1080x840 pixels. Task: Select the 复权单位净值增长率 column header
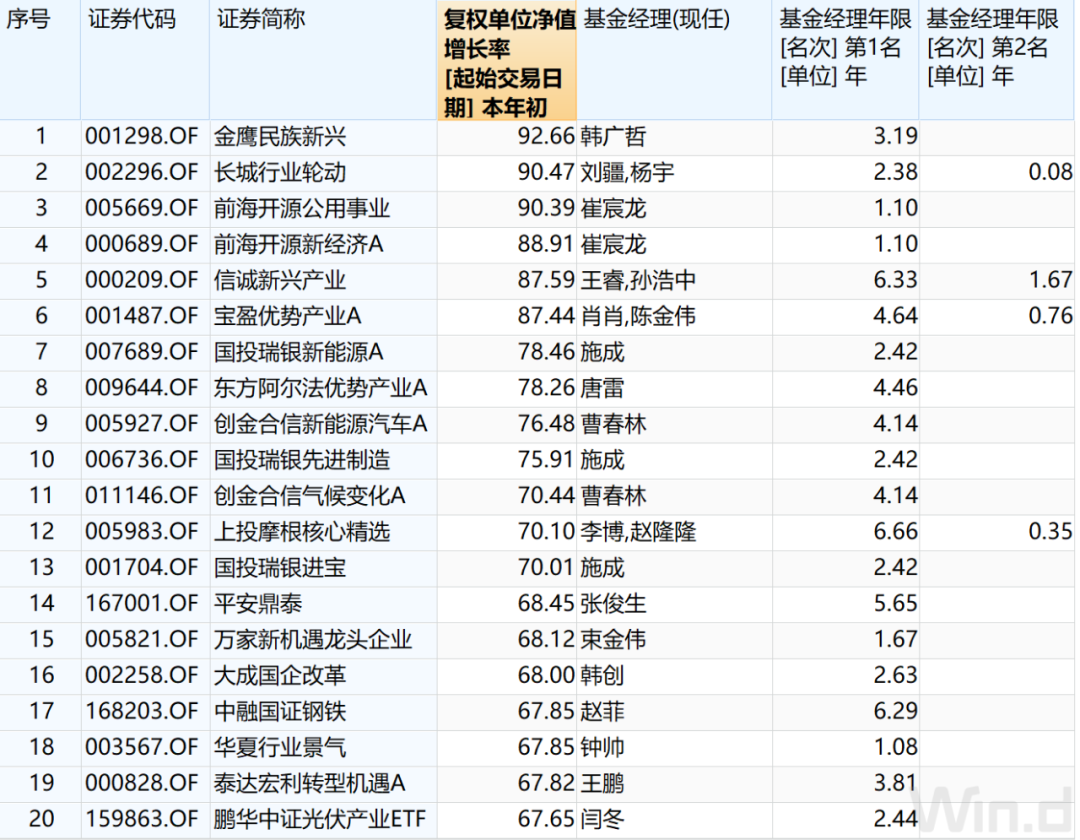coord(507,63)
